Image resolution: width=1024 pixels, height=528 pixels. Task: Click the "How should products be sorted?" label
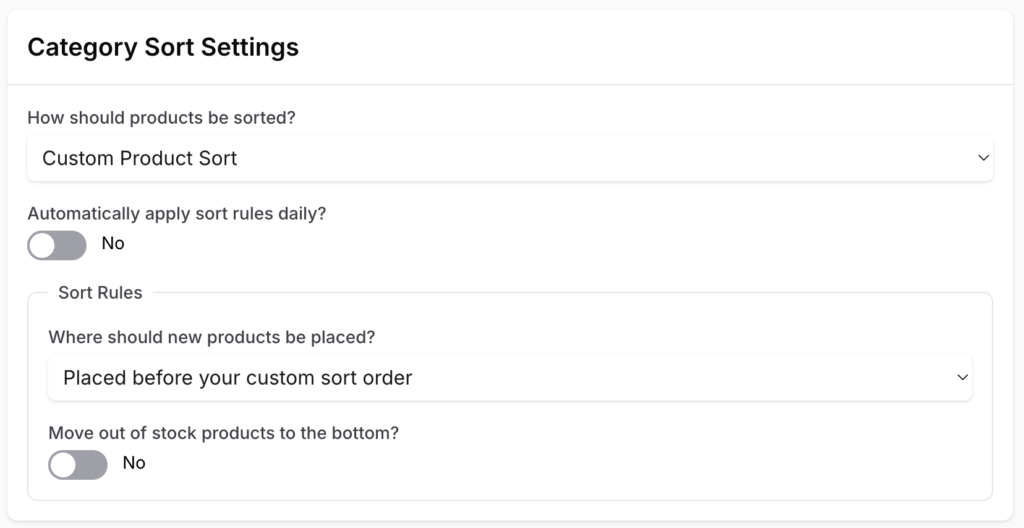pyautogui.click(x=161, y=118)
